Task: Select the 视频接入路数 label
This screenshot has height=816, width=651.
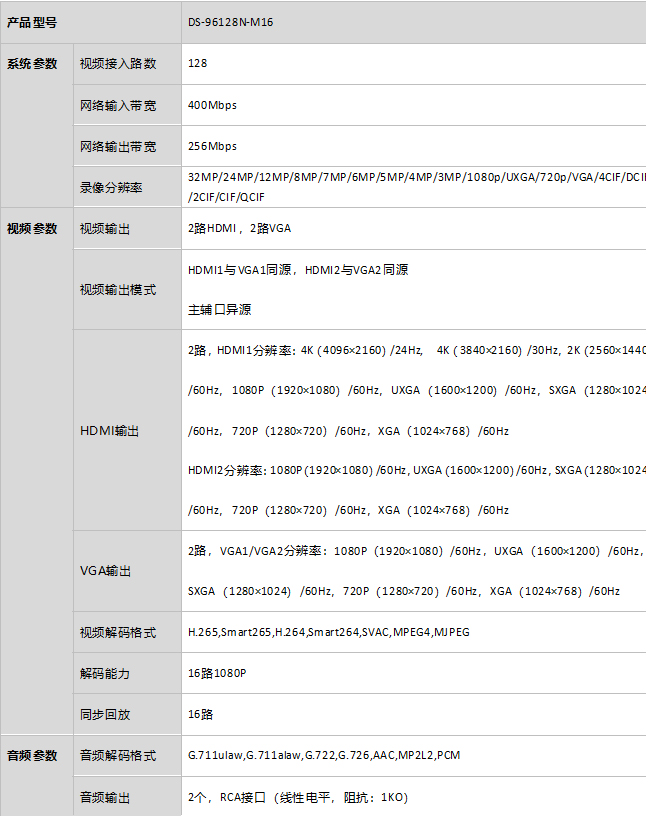Action: point(118,64)
